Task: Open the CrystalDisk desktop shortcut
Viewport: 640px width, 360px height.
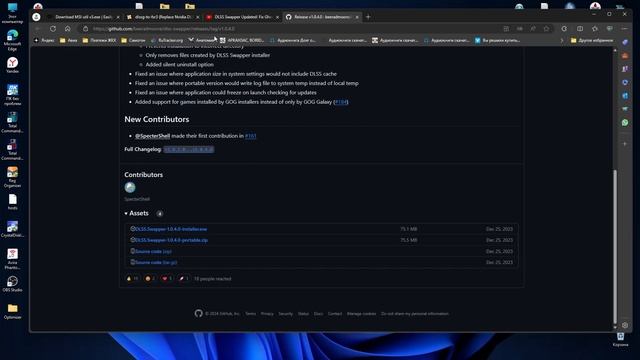Action: [x=12, y=229]
